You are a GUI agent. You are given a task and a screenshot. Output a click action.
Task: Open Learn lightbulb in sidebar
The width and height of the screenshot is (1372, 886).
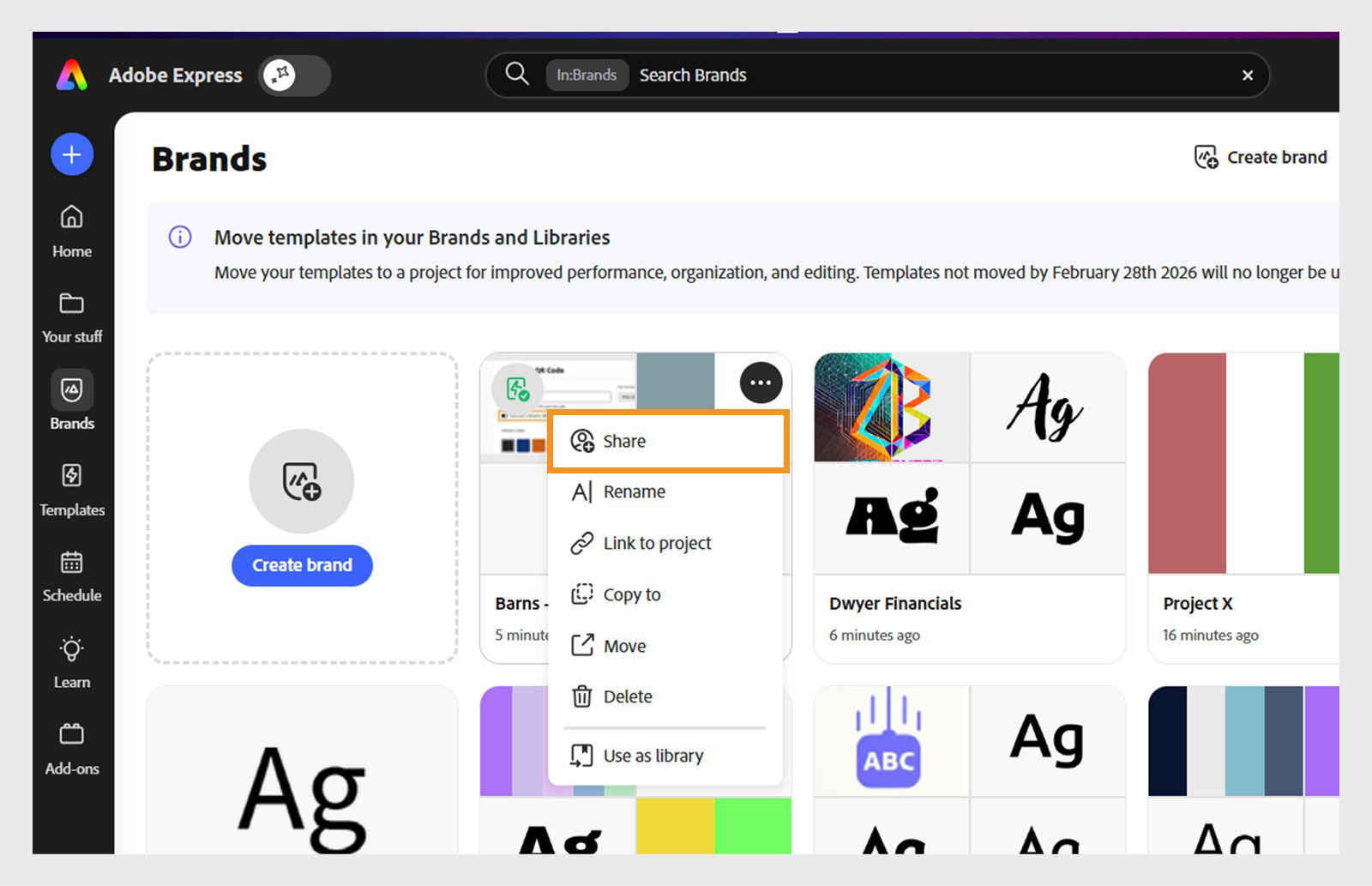tap(72, 662)
